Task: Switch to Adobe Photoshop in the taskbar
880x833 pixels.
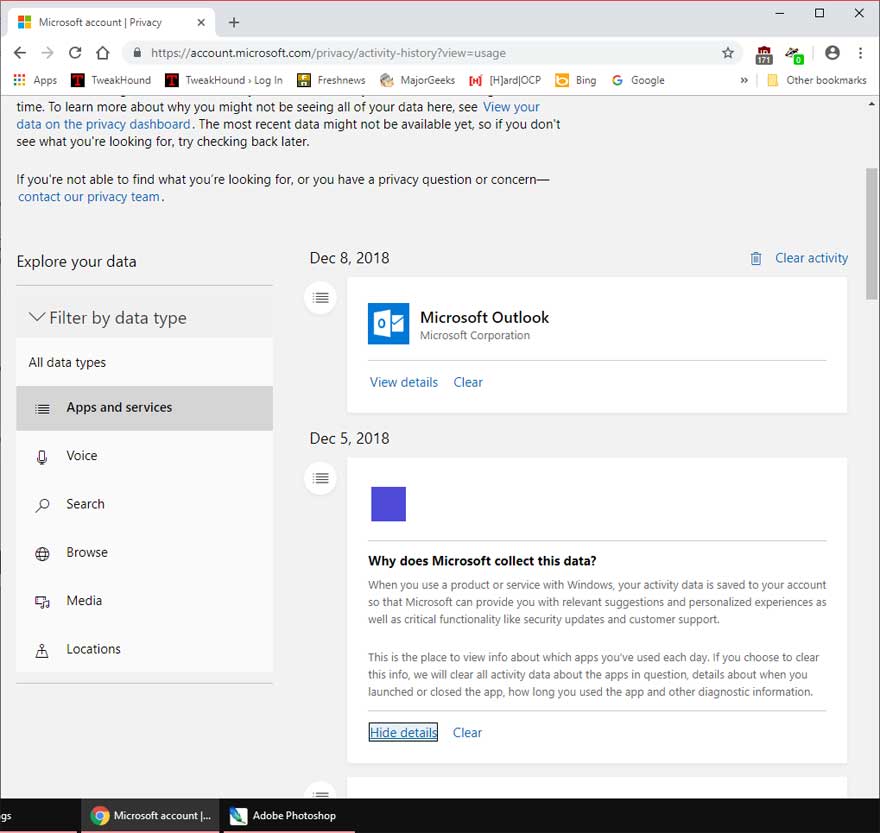Action: [288, 816]
